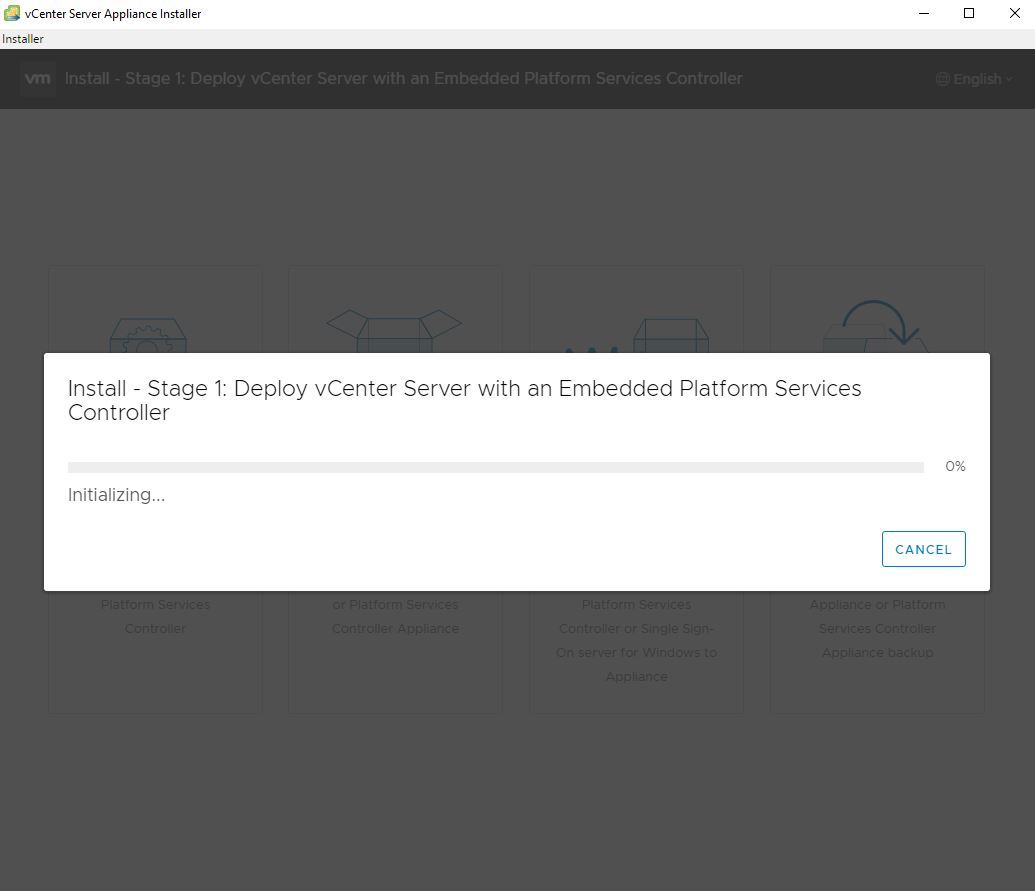The height and width of the screenshot is (891, 1035).
Task: Click the text 'Appliance or Platform'
Action: click(877, 605)
